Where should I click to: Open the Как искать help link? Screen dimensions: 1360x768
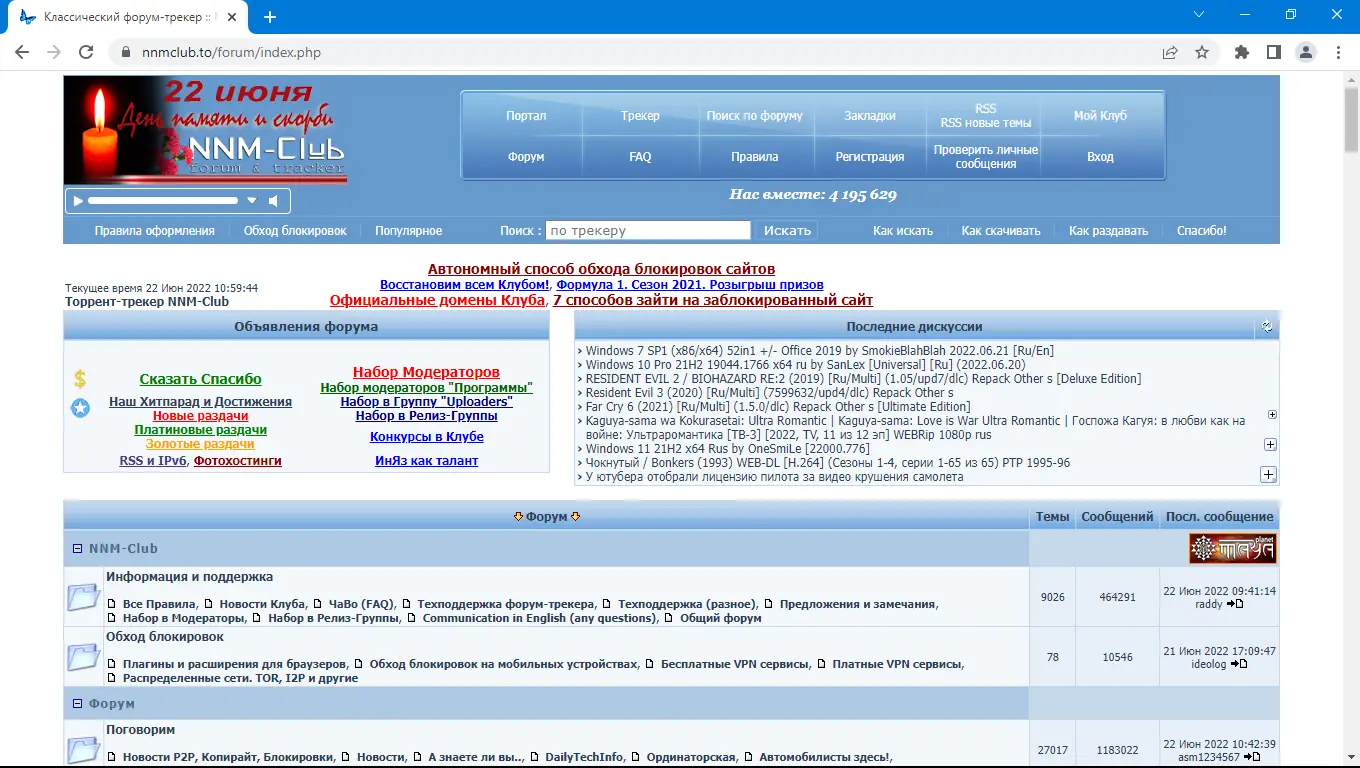pos(903,231)
